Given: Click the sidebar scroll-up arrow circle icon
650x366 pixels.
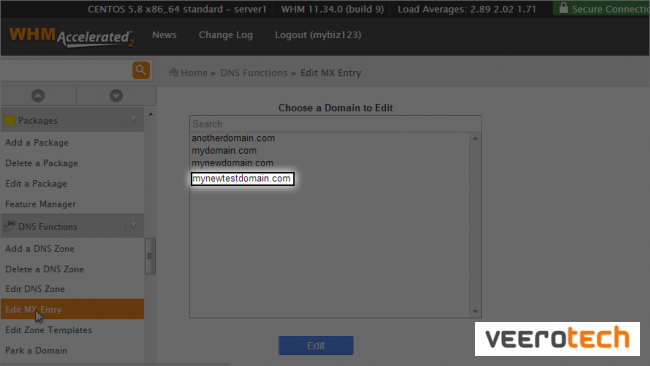Looking at the screenshot, I should pos(38,96).
